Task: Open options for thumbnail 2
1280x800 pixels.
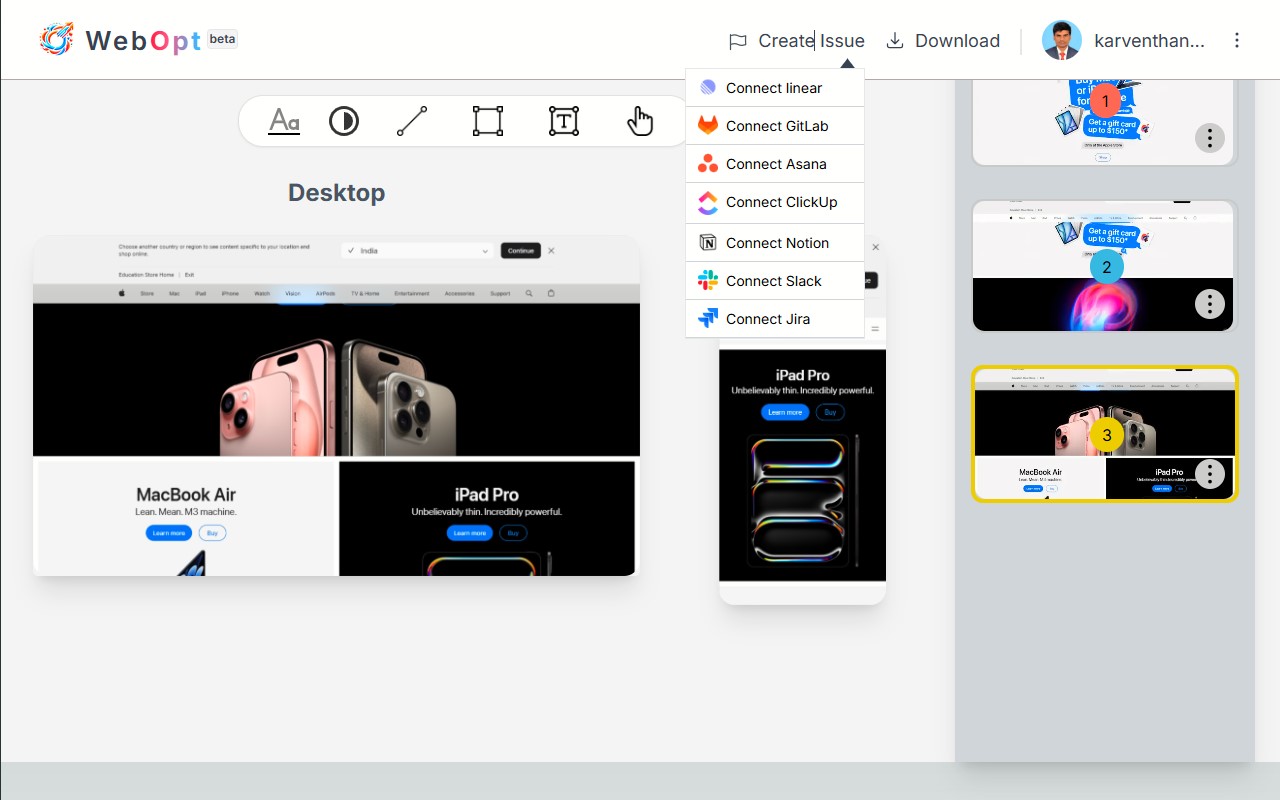Action: [1210, 303]
